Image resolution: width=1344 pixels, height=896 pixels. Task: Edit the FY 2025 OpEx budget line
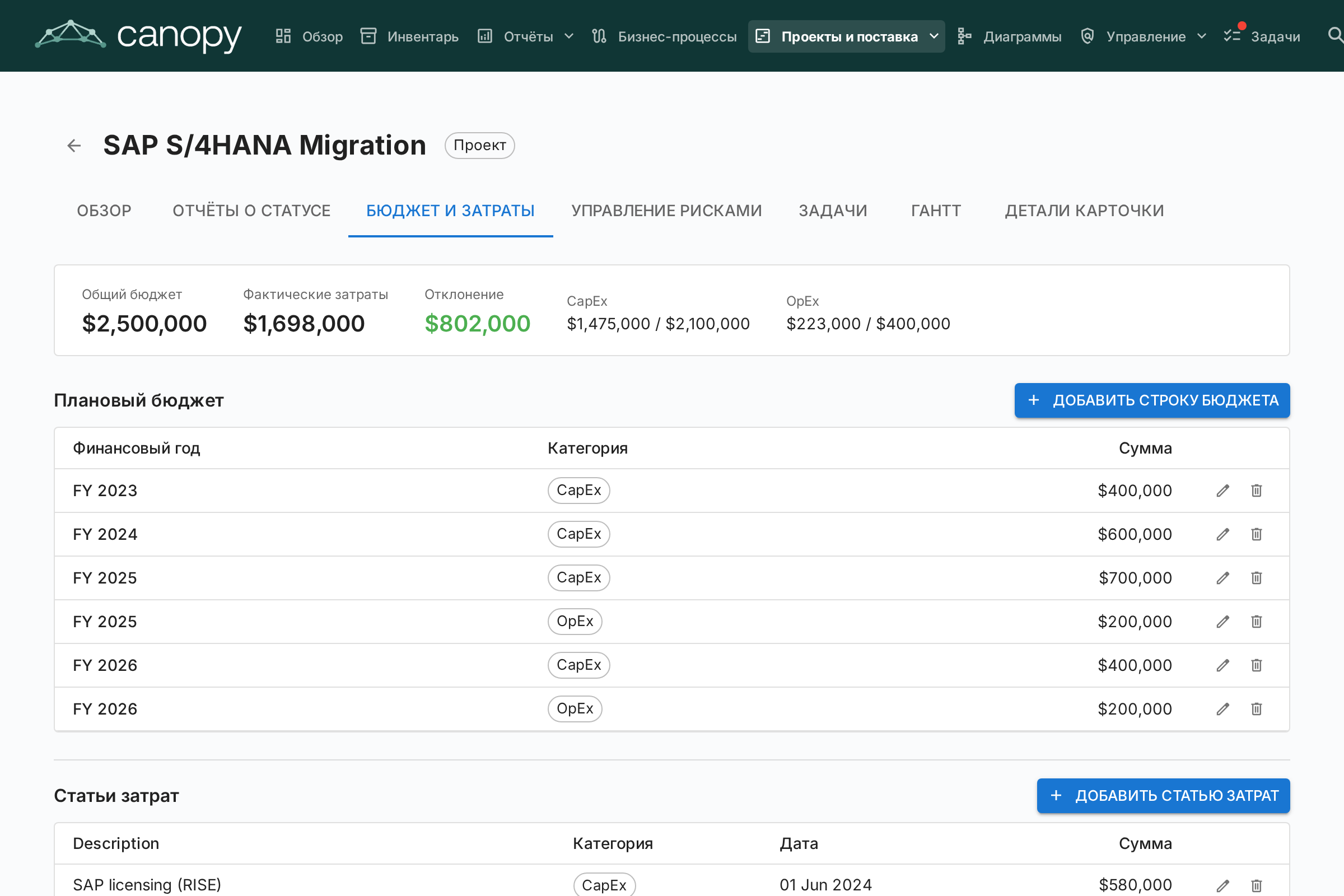coord(1223,622)
